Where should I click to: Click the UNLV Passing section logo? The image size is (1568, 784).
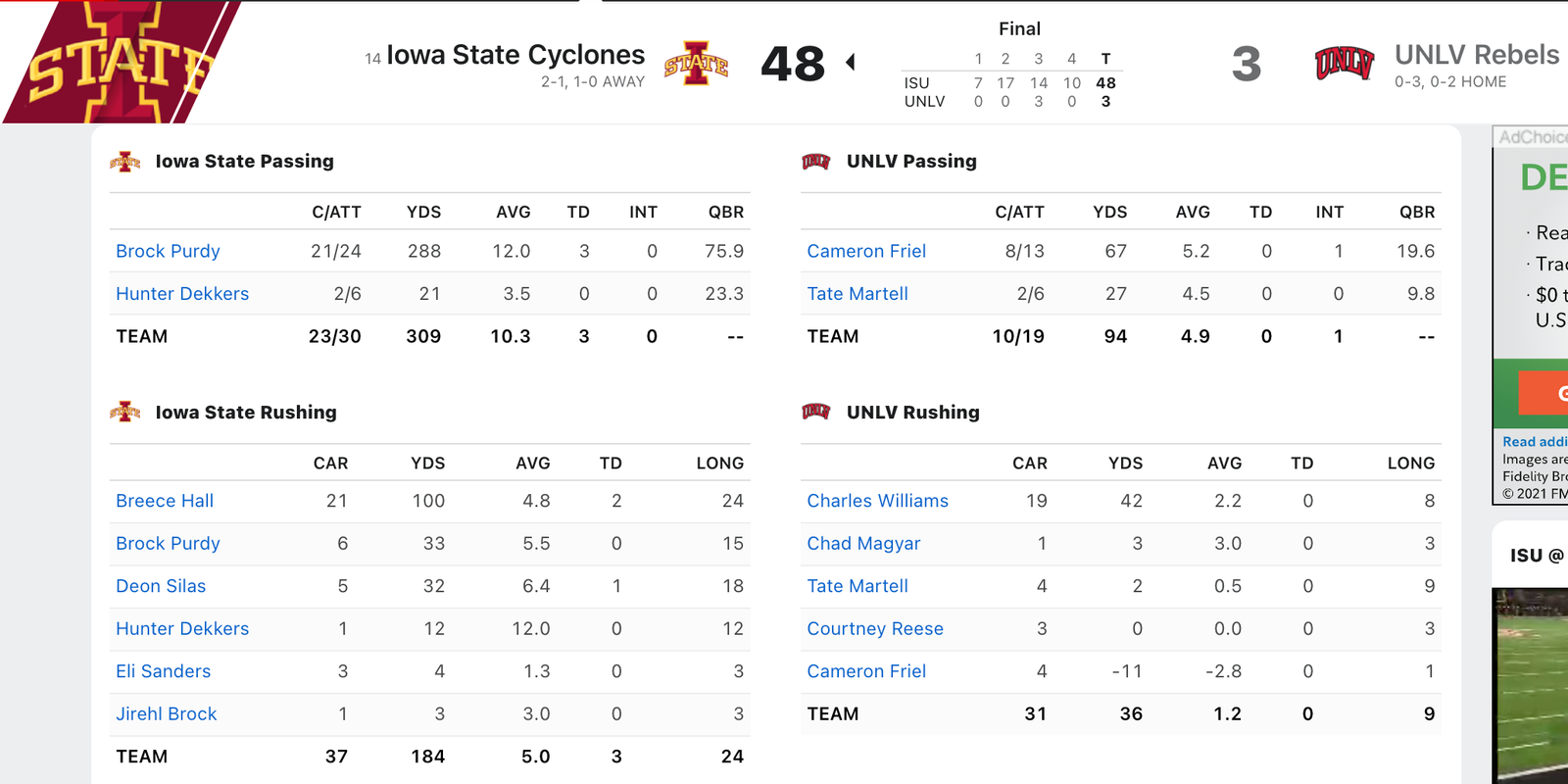click(816, 162)
